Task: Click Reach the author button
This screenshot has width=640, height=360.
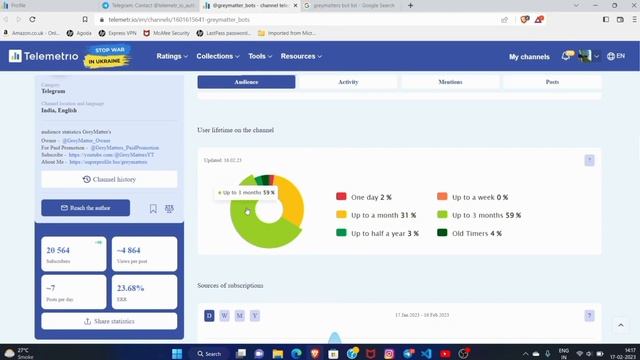Action: 86,208
